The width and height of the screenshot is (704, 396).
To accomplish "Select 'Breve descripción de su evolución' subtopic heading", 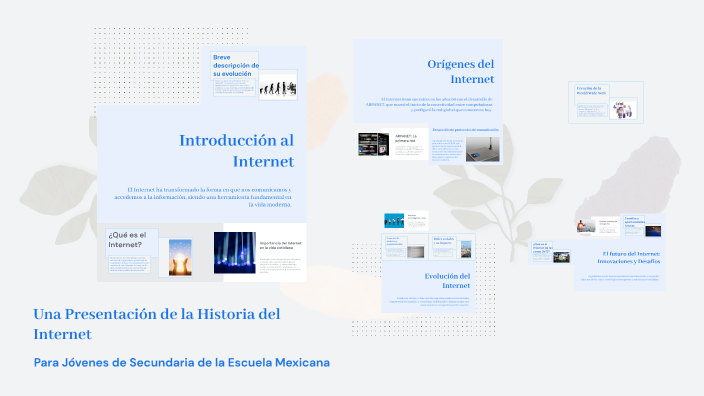I will pos(236,66).
